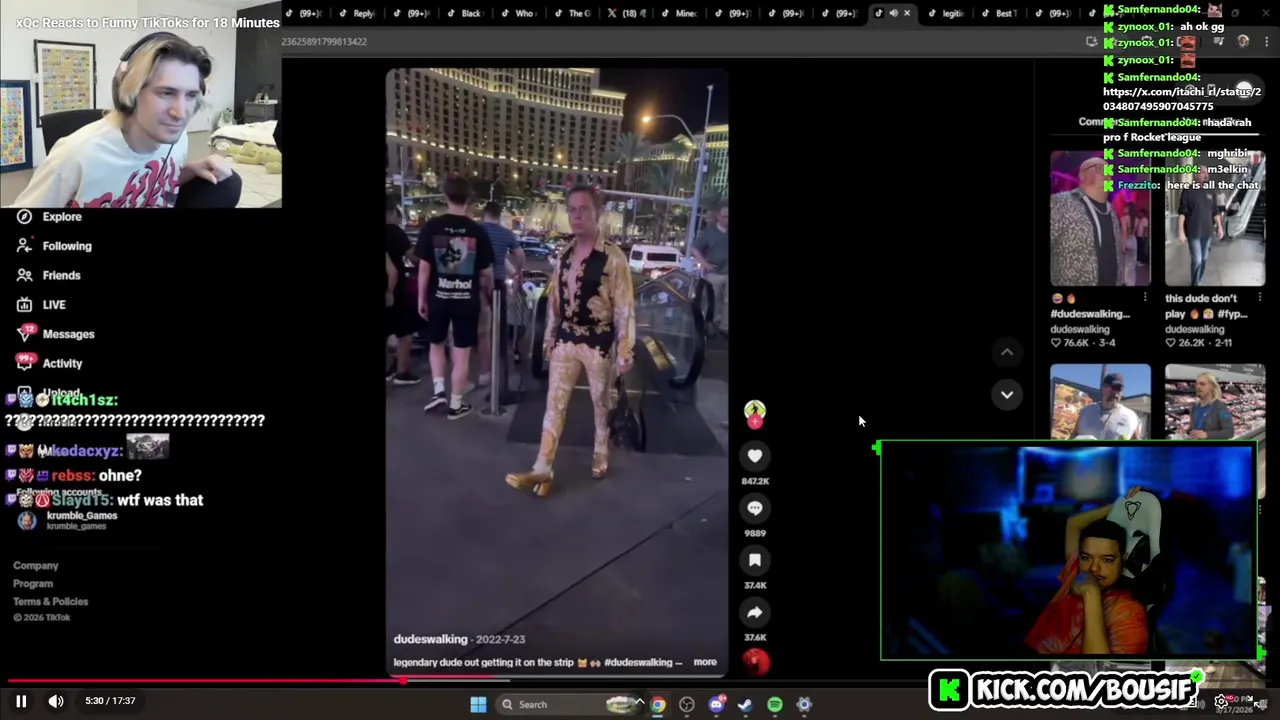Click the TikTok video in the center

coord(557,372)
